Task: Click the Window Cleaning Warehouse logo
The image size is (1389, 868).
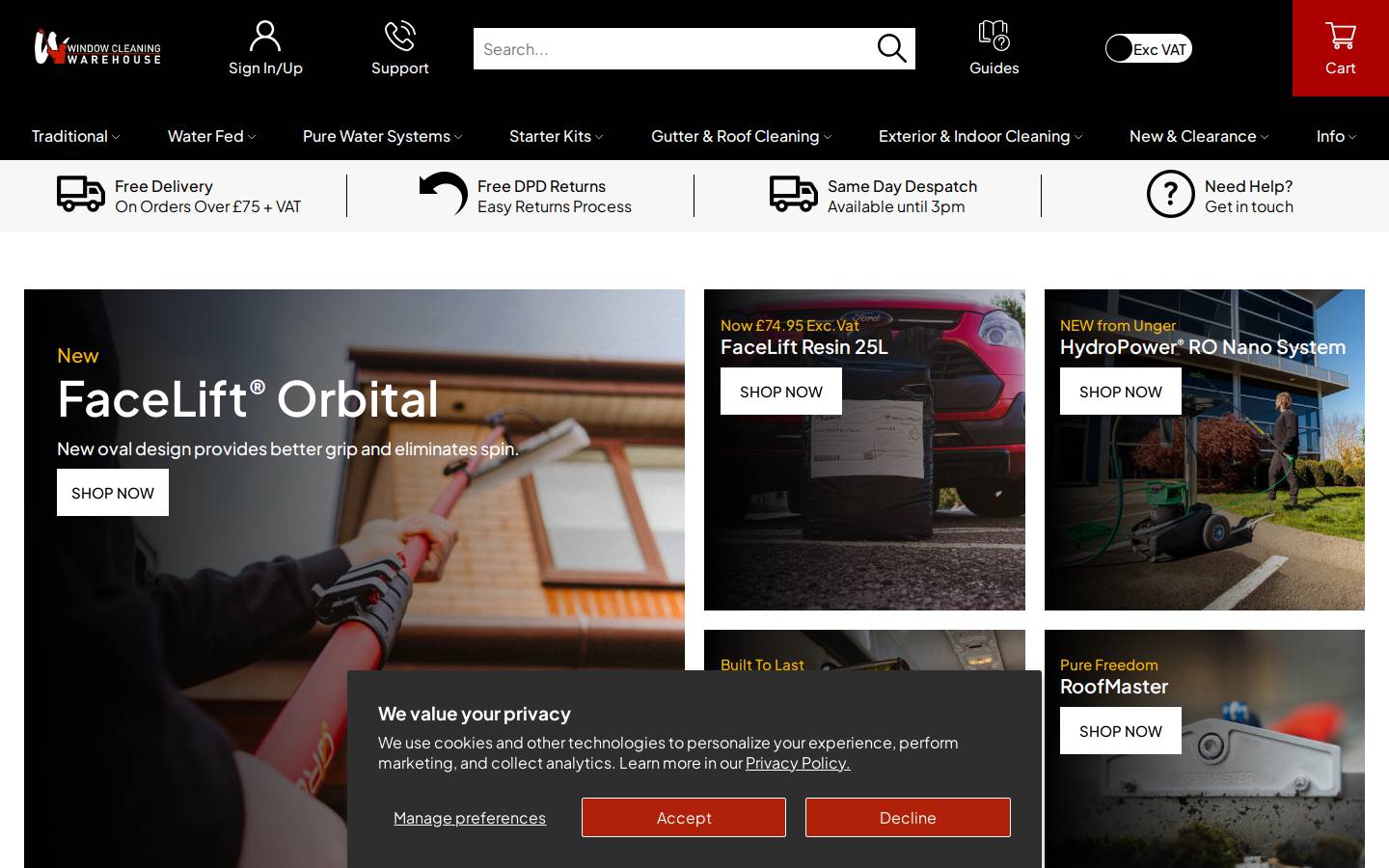Action: [x=97, y=47]
